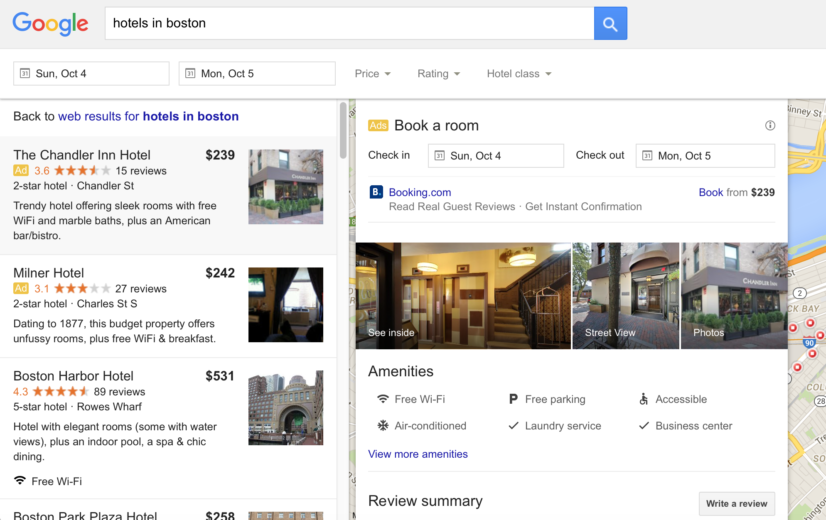Open the Milner Hotel listing title
The image size is (826, 520).
coord(48,273)
